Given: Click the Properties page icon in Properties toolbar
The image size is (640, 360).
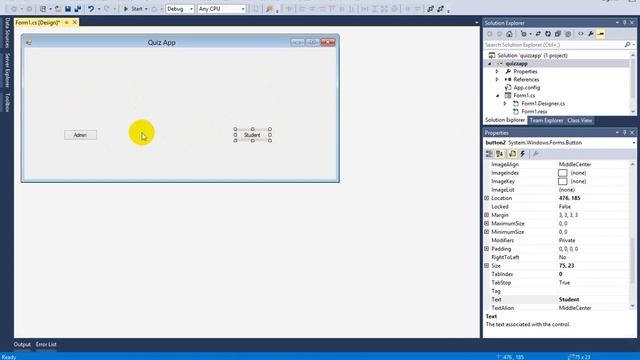Looking at the screenshot, I should (x=512, y=154).
